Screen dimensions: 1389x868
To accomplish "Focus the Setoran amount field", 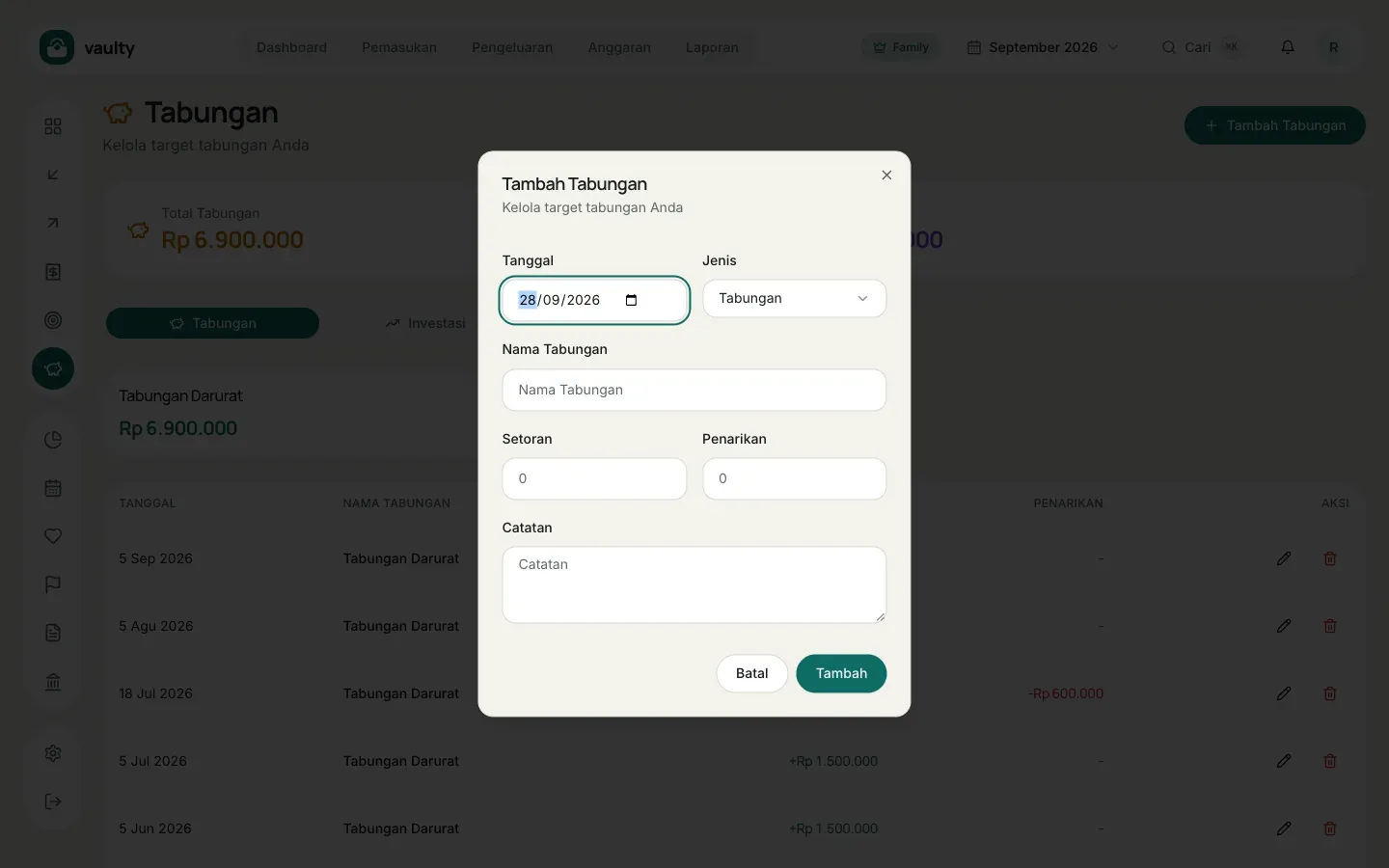I will point(594,478).
